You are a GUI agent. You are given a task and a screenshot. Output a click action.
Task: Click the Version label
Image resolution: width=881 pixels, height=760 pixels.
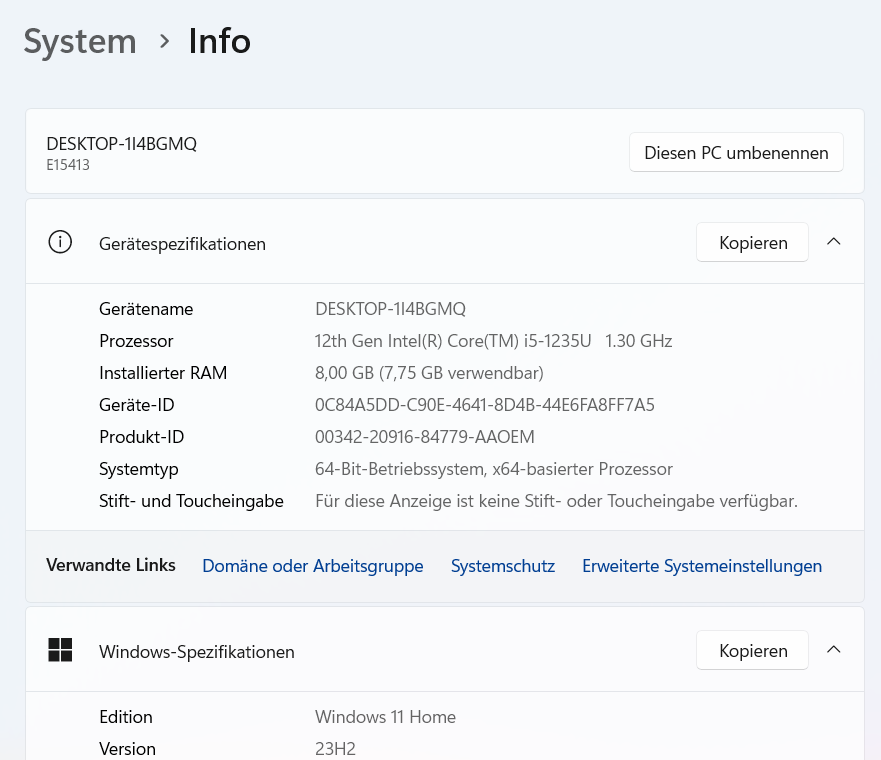pos(127,749)
